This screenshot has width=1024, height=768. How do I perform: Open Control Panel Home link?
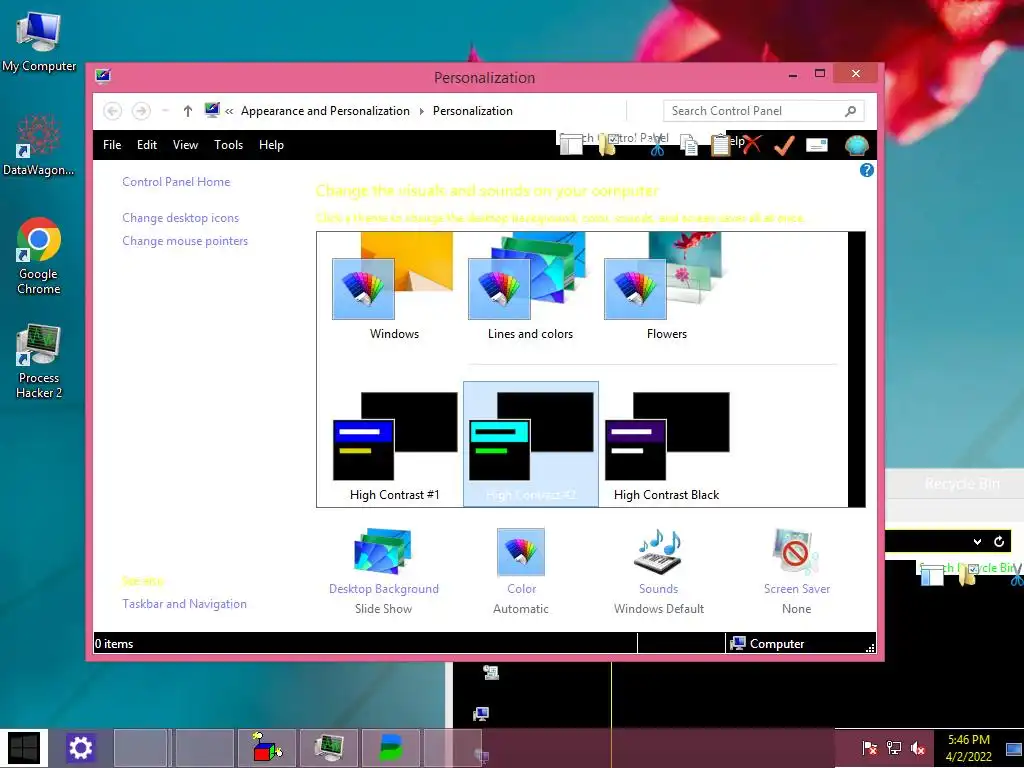click(x=176, y=182)
